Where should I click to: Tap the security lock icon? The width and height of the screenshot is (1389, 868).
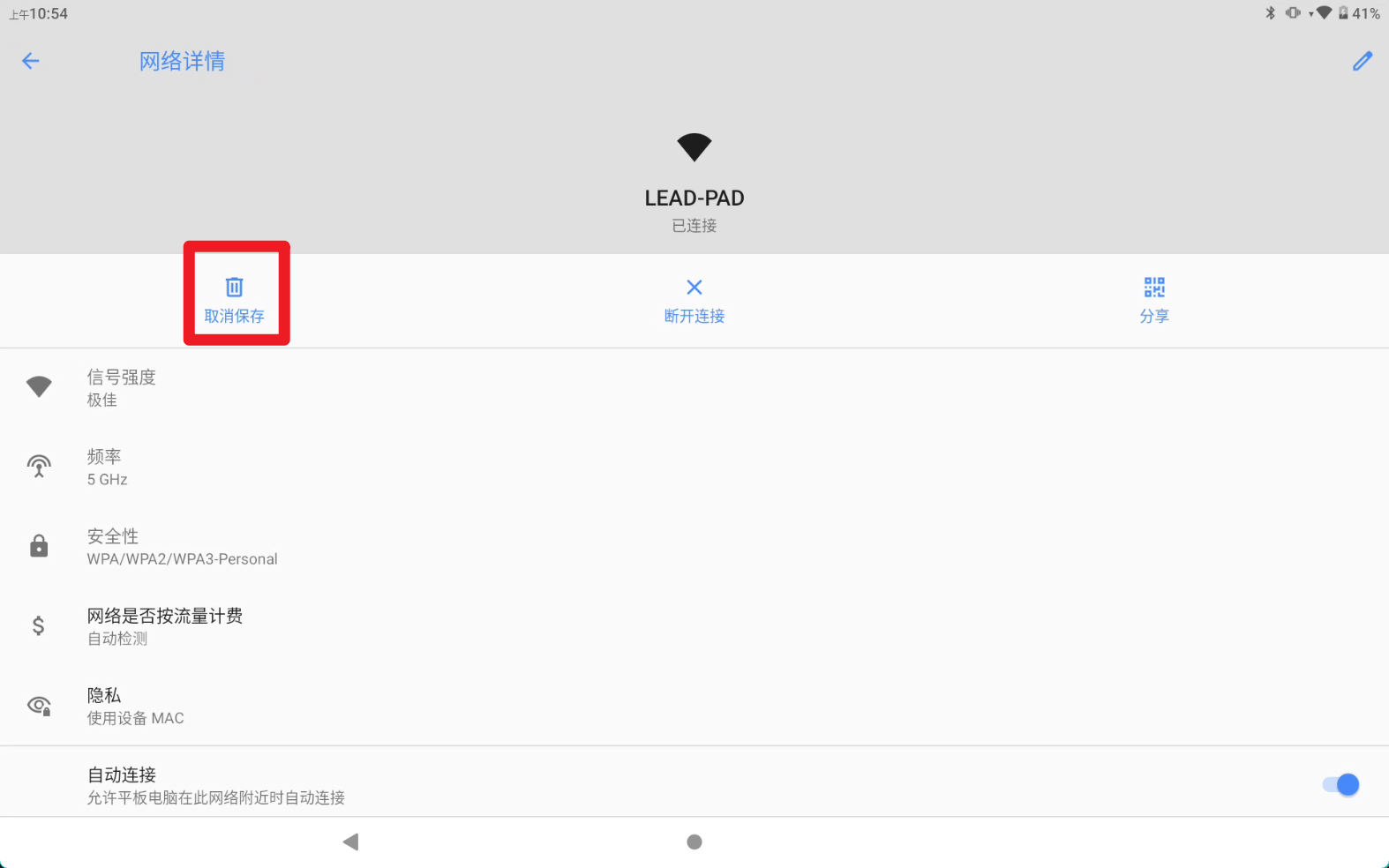[39, 545]
